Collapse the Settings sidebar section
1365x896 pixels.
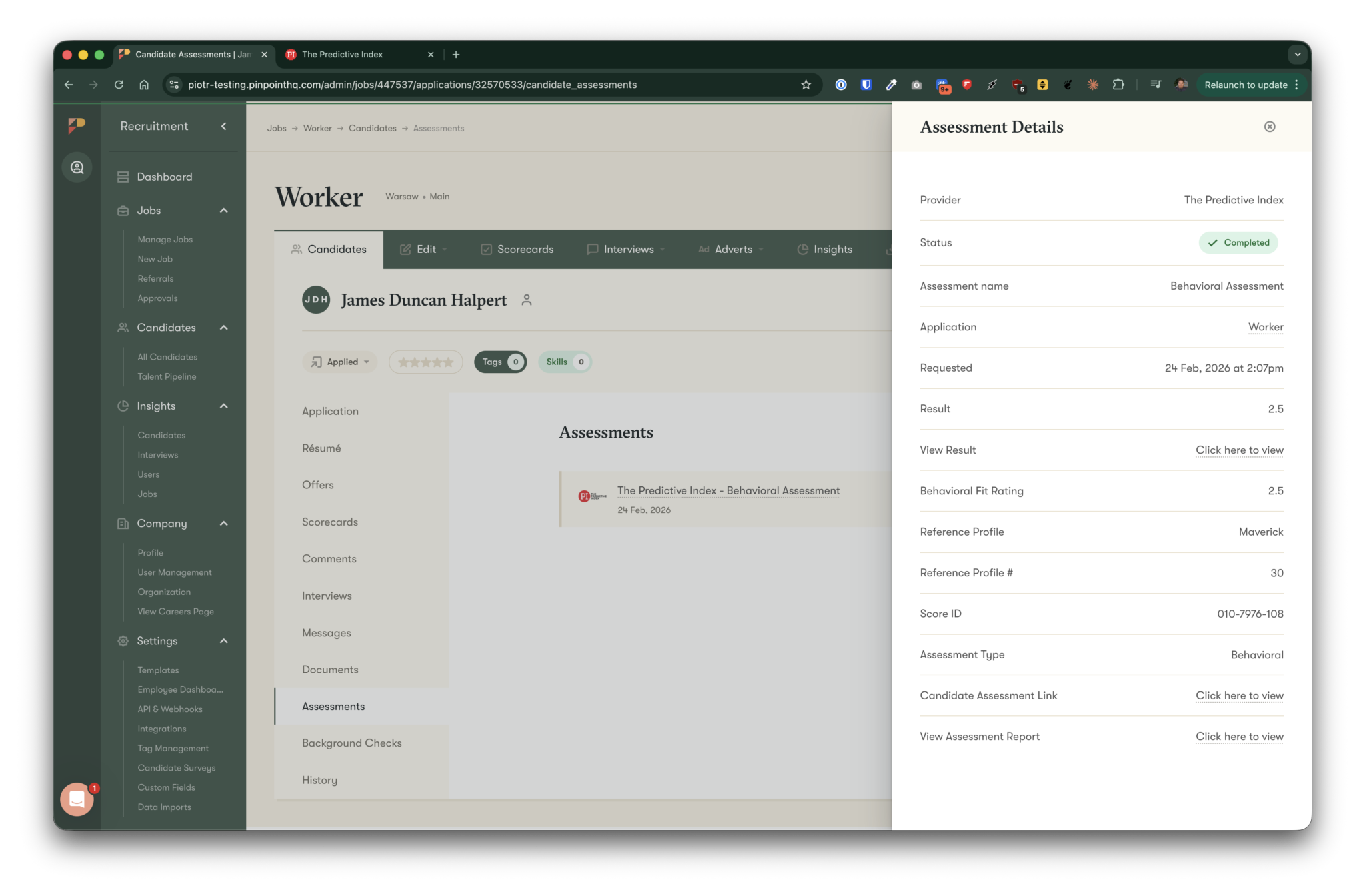(x=224, y=641)
